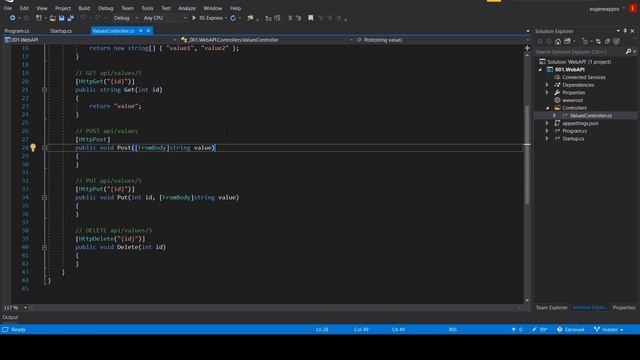The image size is (640, 360).
Task: Click Sync with Active Document icon
Action: (x=598, y=41)
